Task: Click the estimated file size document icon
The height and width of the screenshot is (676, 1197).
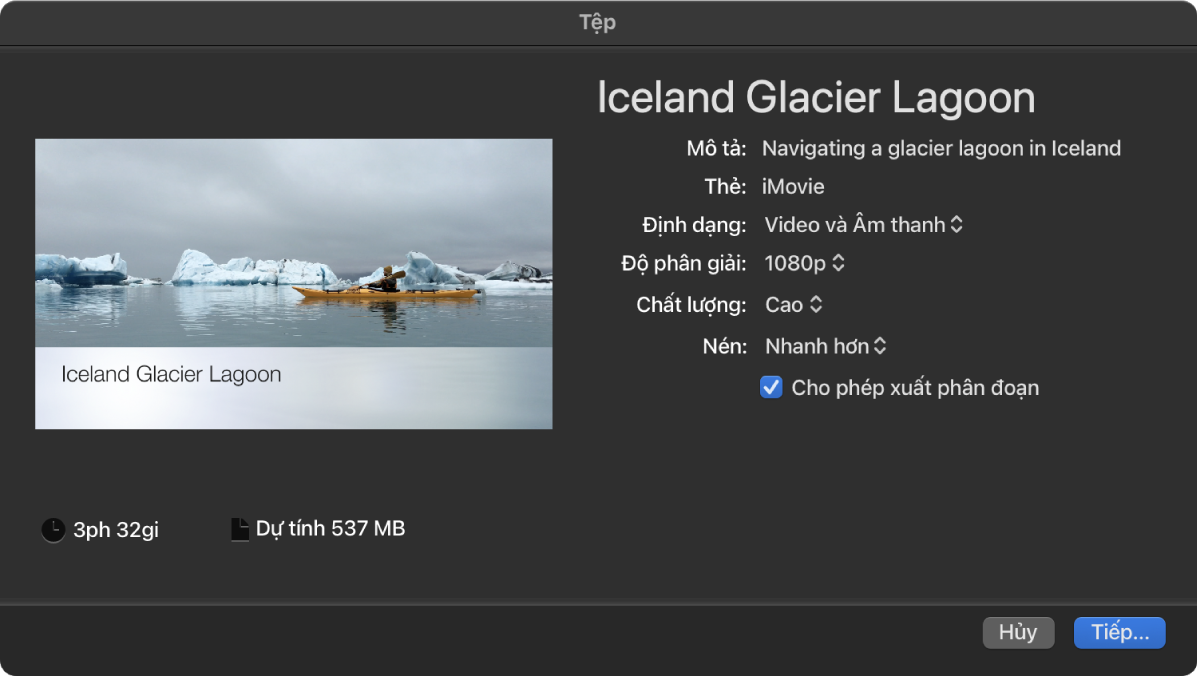Action: click(240, 529)
